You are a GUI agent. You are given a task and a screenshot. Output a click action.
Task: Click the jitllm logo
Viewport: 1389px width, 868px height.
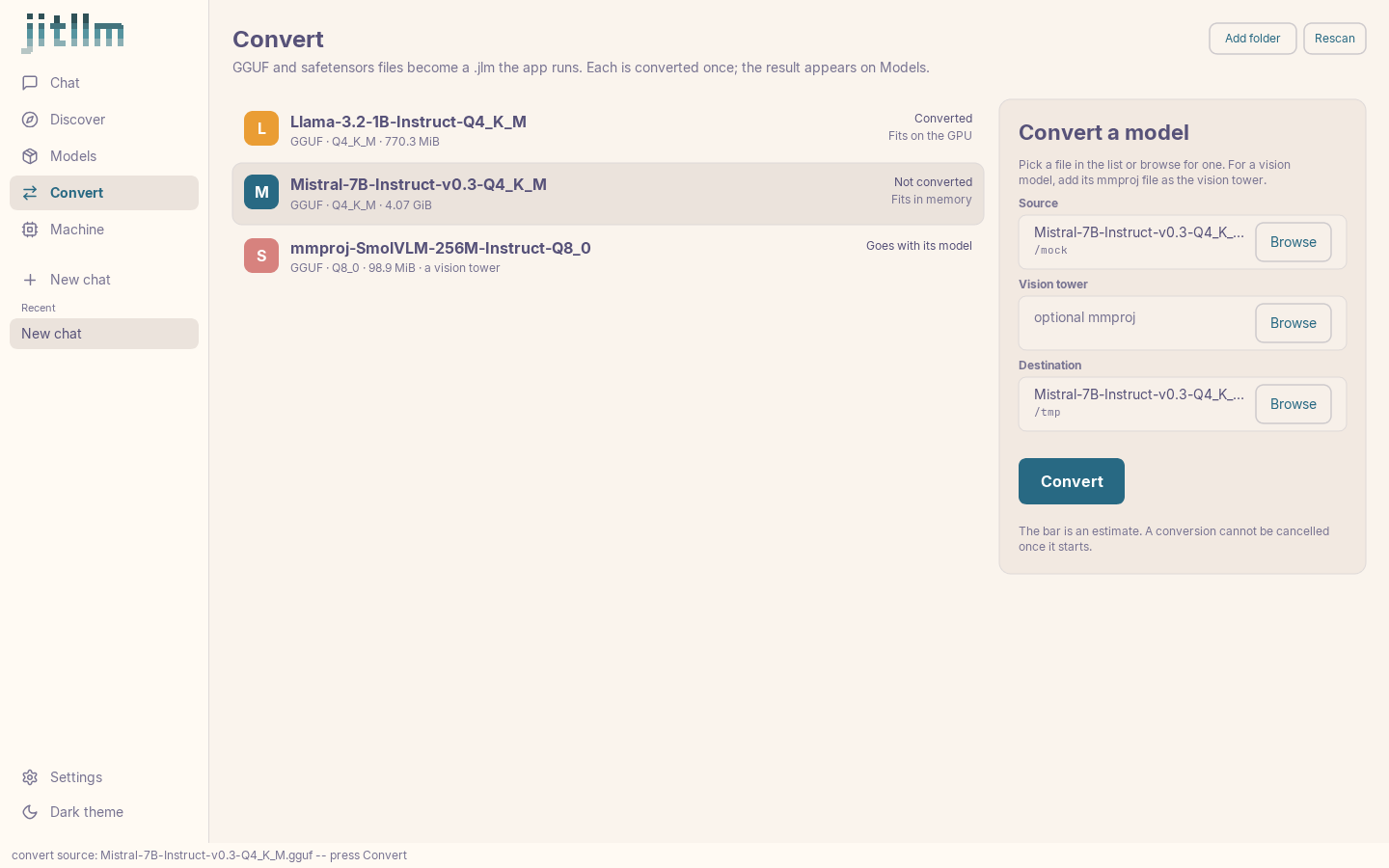point(73,34)
